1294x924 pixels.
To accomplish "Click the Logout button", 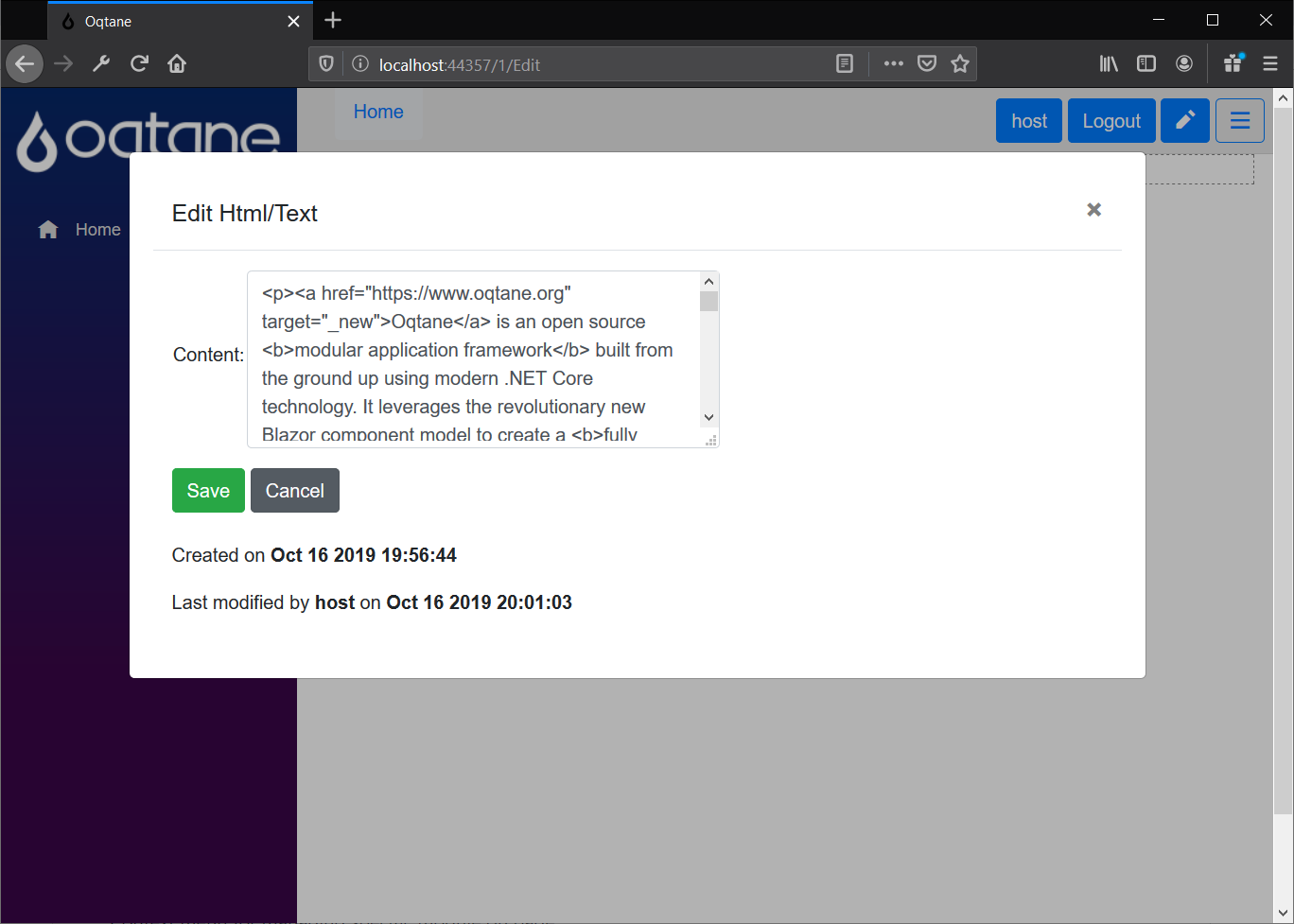I will (x=1111, y=121).
